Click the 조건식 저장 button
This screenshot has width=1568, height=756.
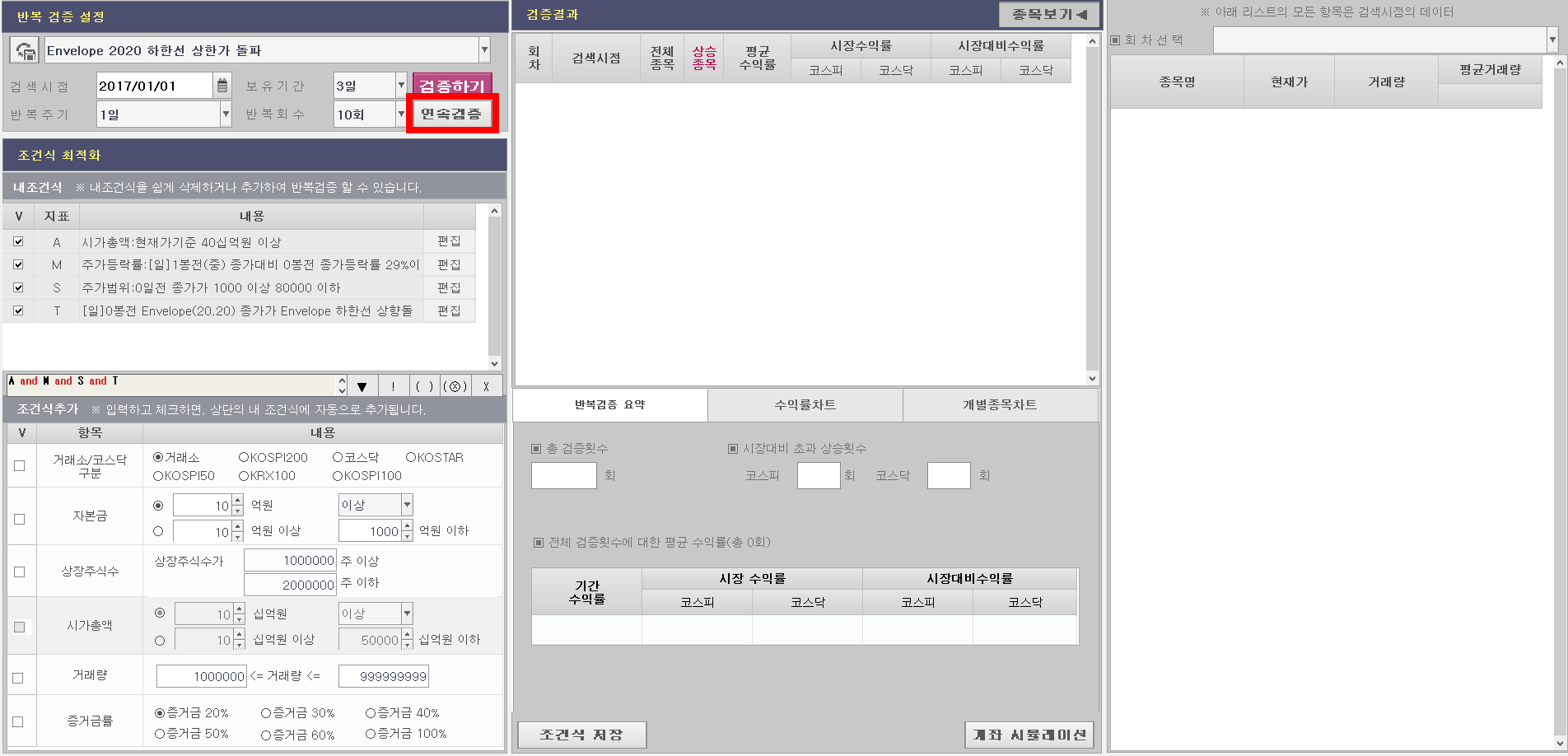(581, 735)
